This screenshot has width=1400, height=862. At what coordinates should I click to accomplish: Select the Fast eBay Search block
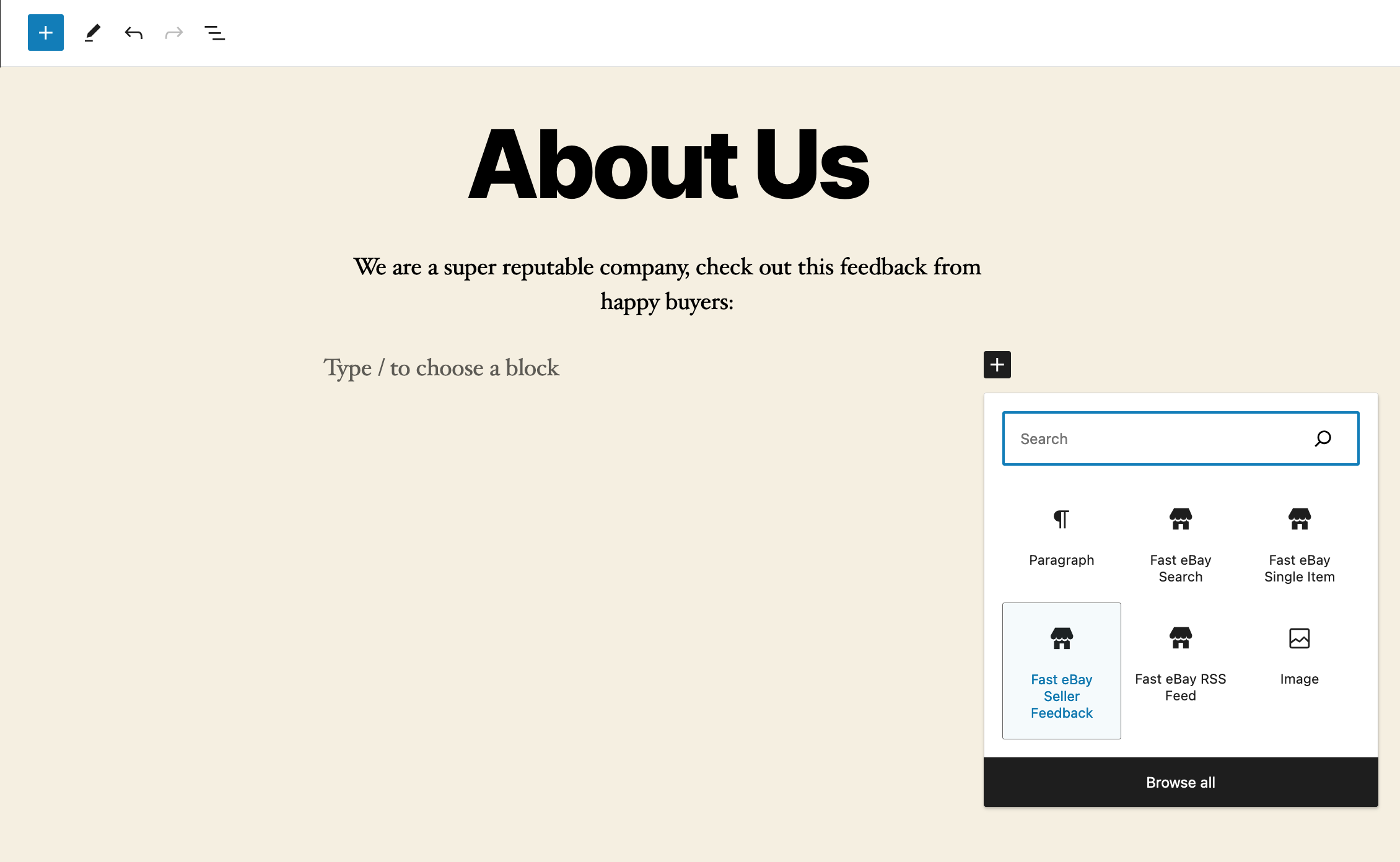pyautogui.click(x=1180, y=540)
